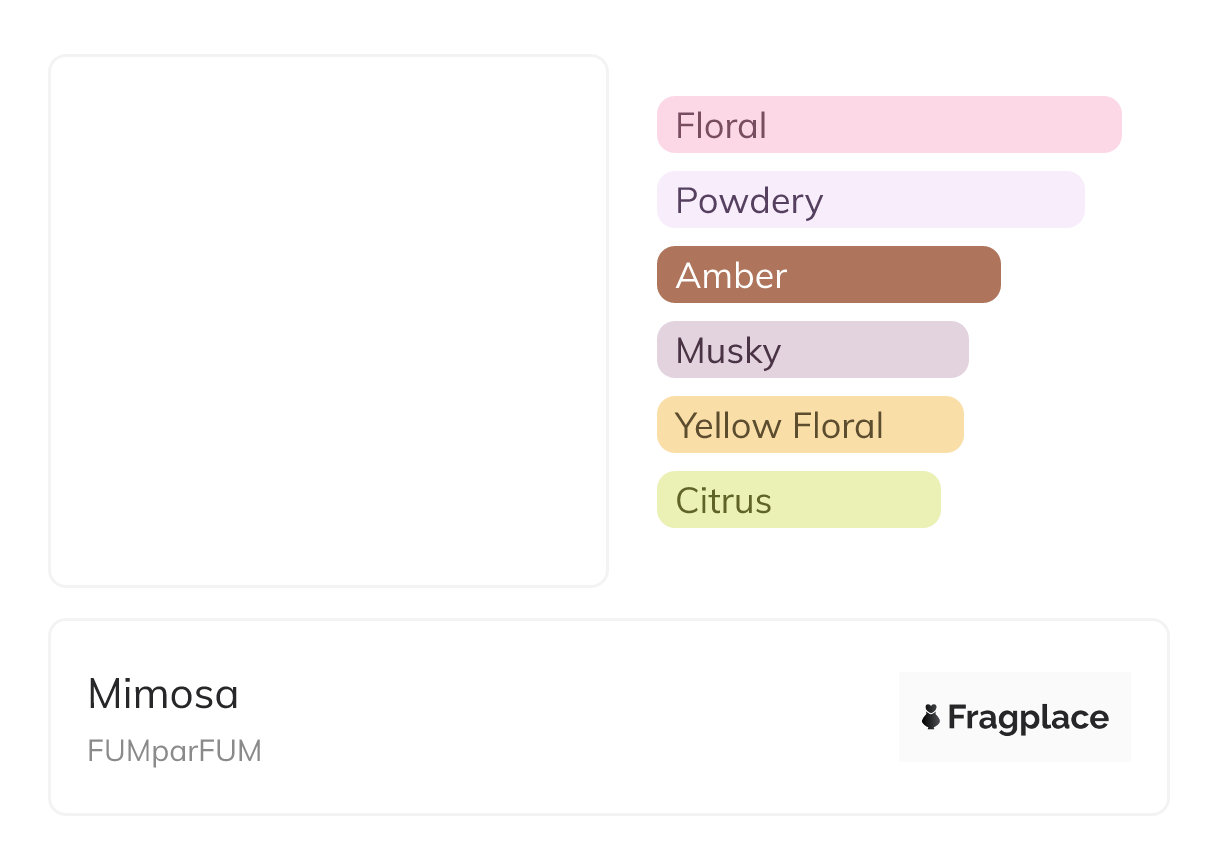Image resolution: width=1218 pixels, height=864 pixels.
Task: Click the words Yellow Floral
Action: [779, 426]
